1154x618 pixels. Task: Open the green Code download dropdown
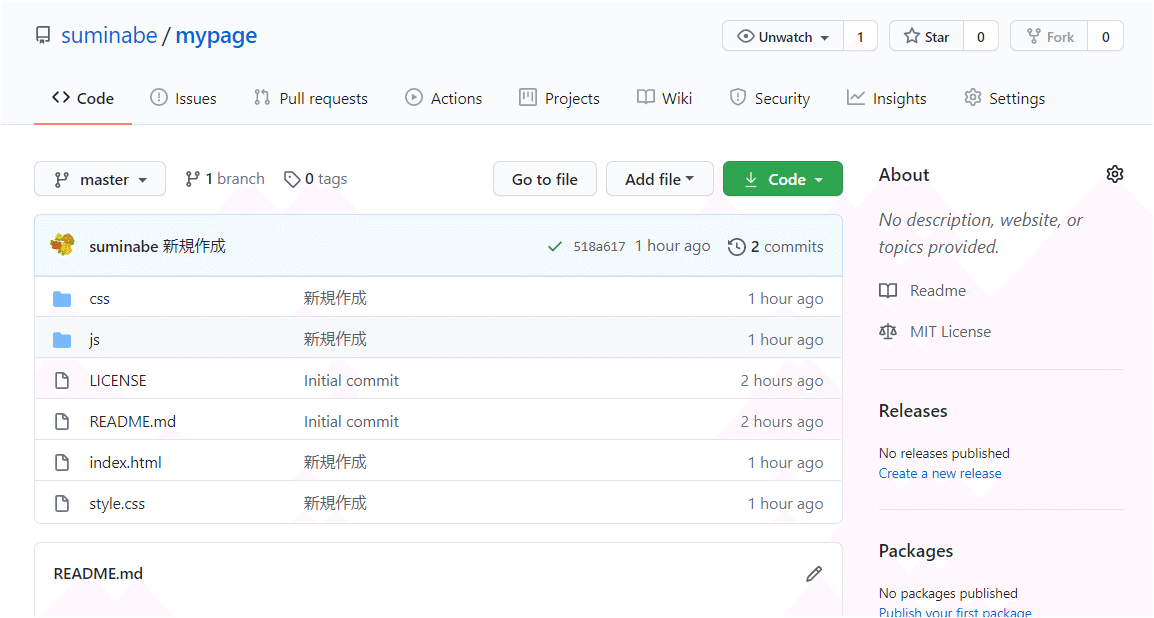782,179
